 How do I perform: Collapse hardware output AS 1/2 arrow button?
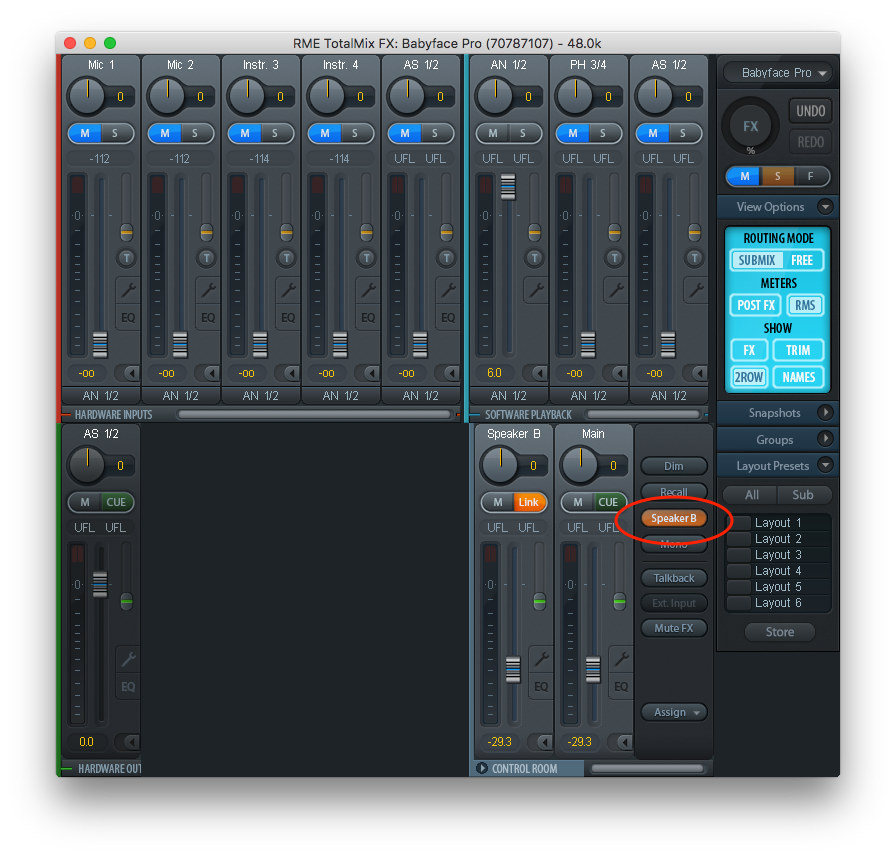pyautogui.click(x=129, y=742)
